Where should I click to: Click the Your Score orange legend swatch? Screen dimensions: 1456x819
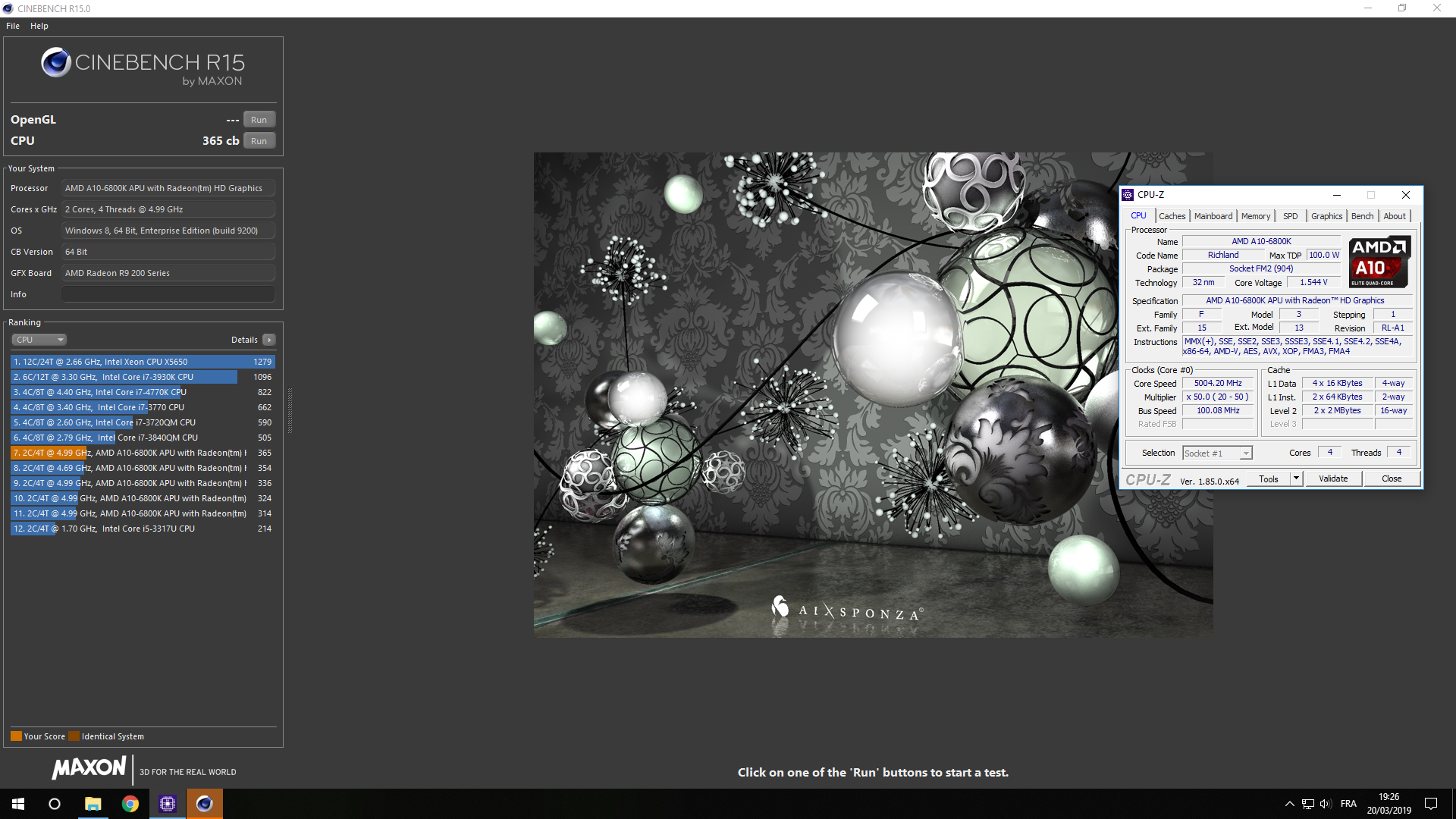(x=16, y=736)
